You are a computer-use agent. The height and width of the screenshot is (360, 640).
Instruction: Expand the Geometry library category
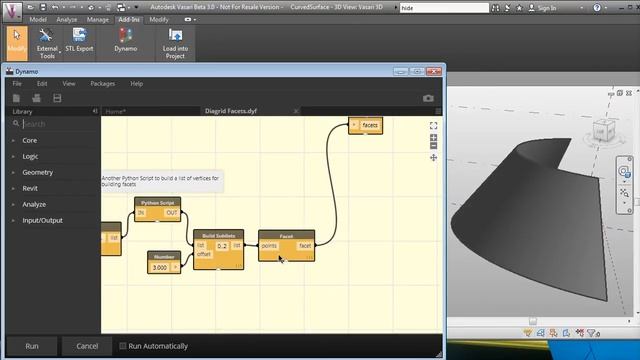coord(38,172)
